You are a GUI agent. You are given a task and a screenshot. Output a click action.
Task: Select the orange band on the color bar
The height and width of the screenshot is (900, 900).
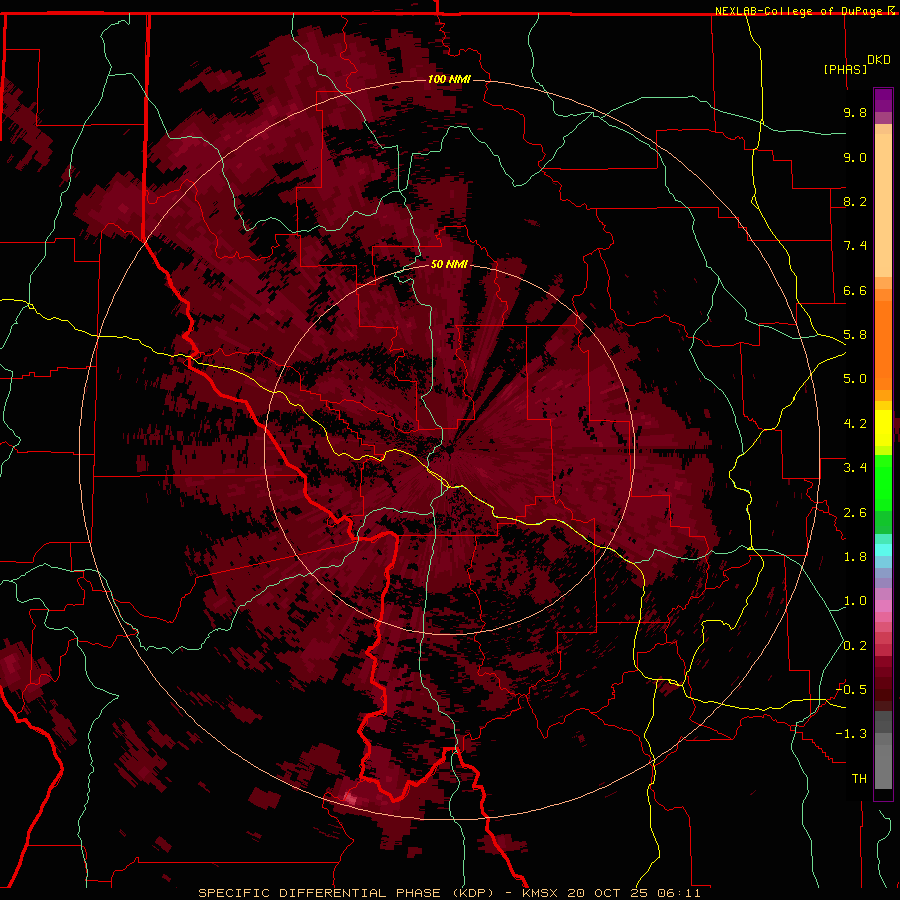tap(883, 346)
